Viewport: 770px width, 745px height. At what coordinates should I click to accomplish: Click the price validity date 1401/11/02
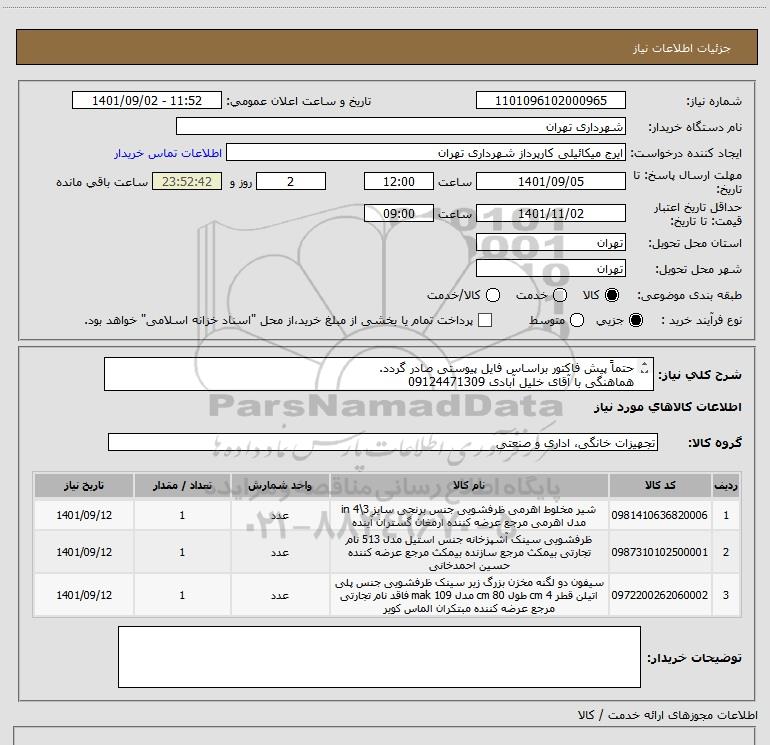(x=550, y=214)
